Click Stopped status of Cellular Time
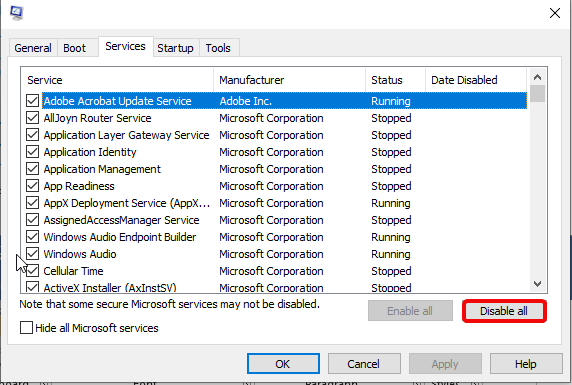Screen dimensions: 572x385 391,271
